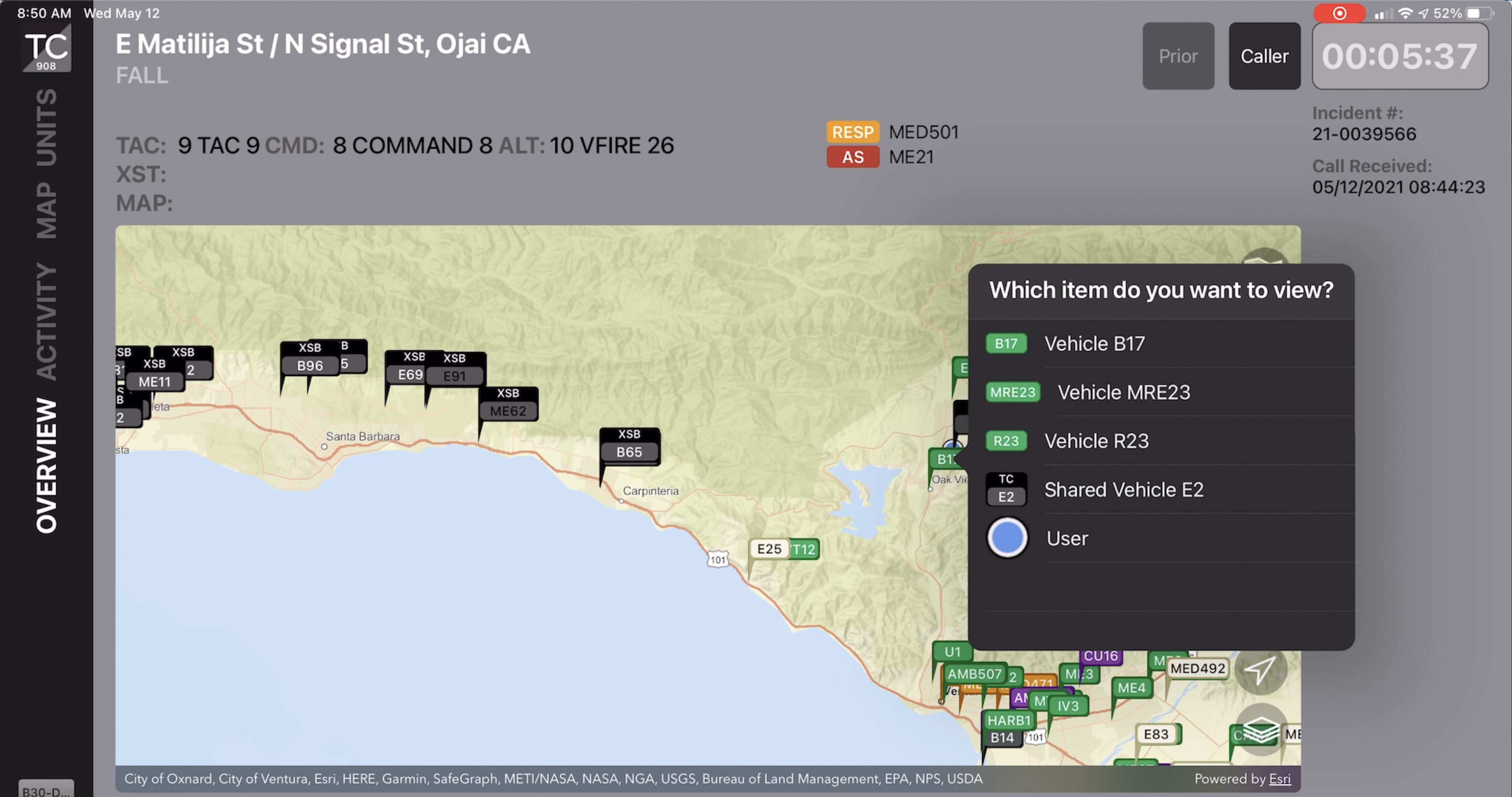Go to the ACTIVITY tab

(x=46, y=321)
